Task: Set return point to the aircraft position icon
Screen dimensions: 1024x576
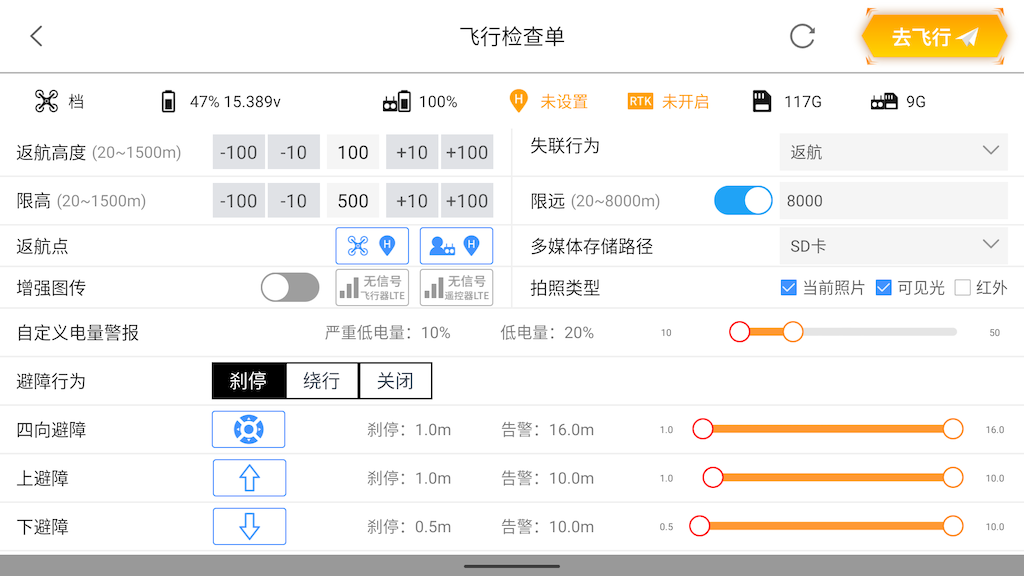Action: (x=371, y=245)
